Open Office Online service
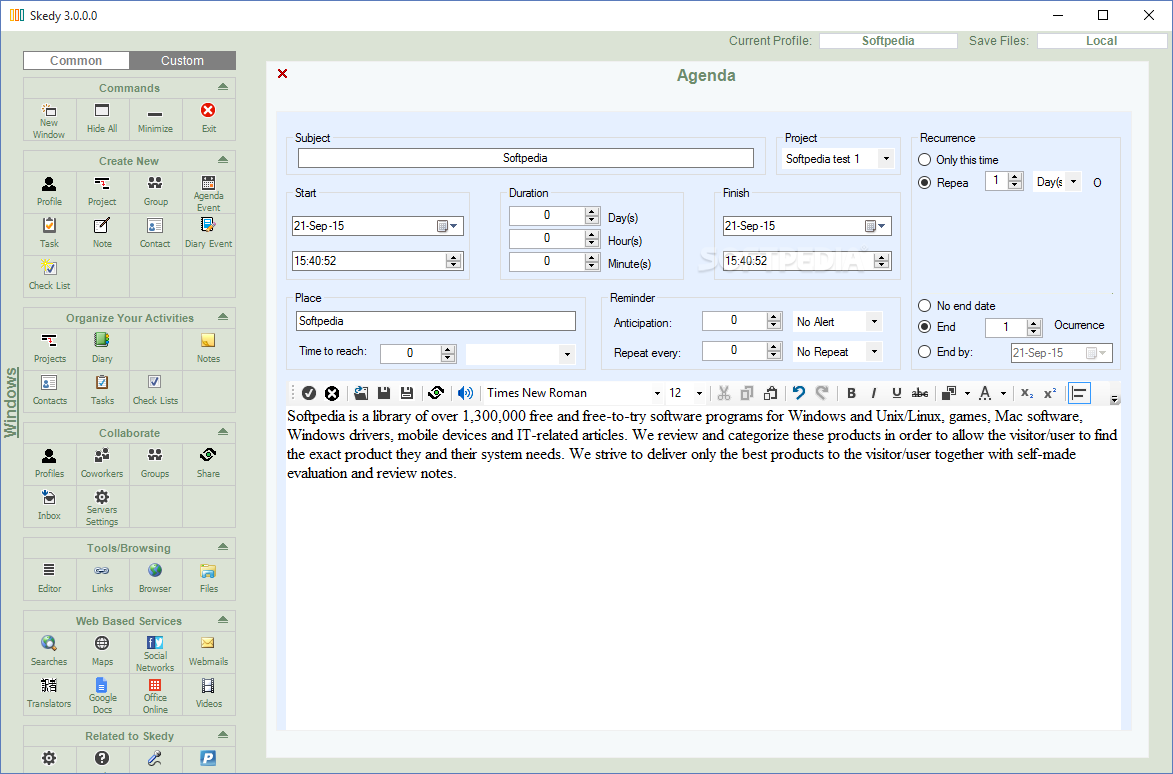This screenshot has height=774, width=1173. 156,694
